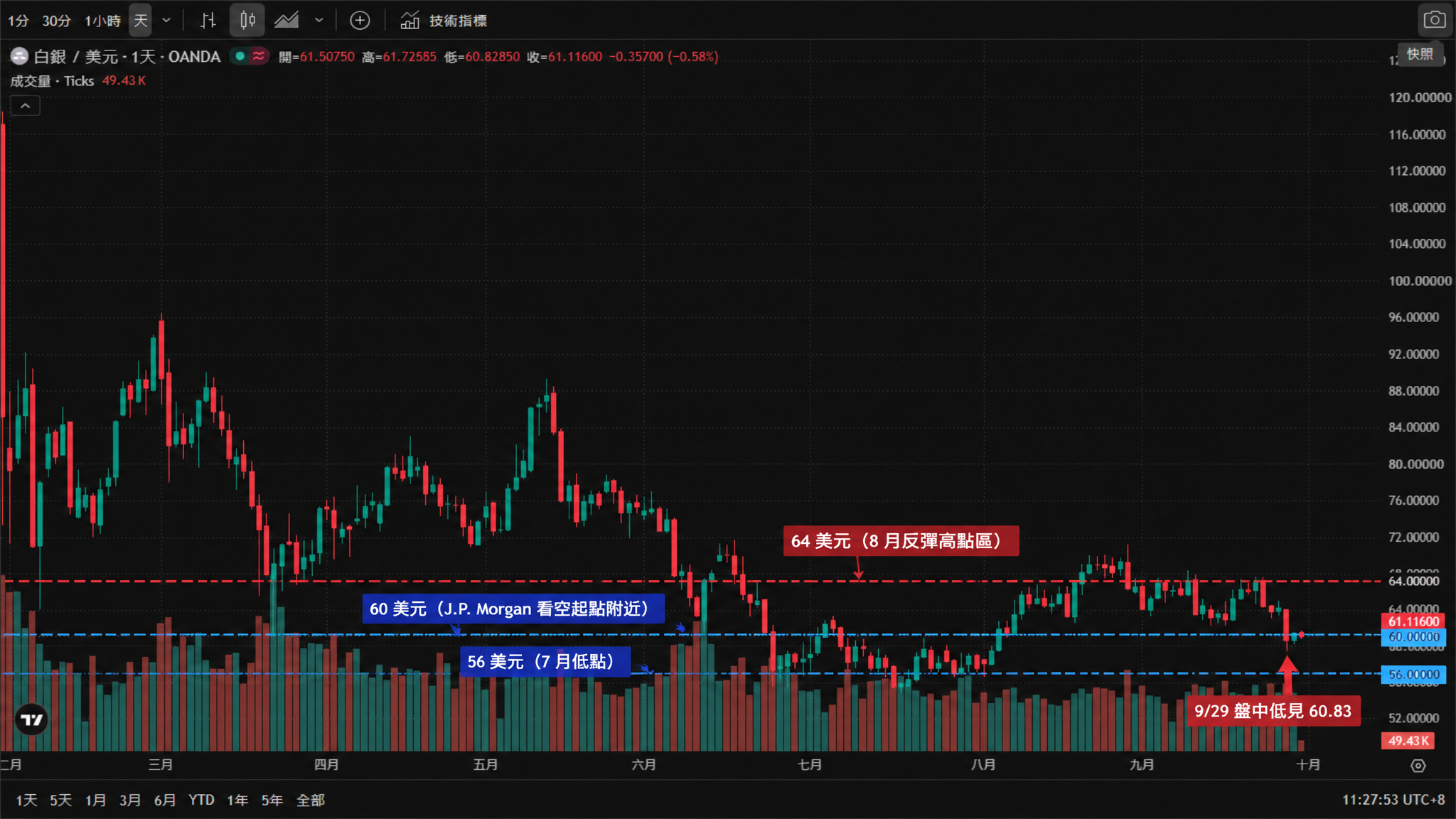
Task: Set range to 3月
Action: click(x=130, y=800)
